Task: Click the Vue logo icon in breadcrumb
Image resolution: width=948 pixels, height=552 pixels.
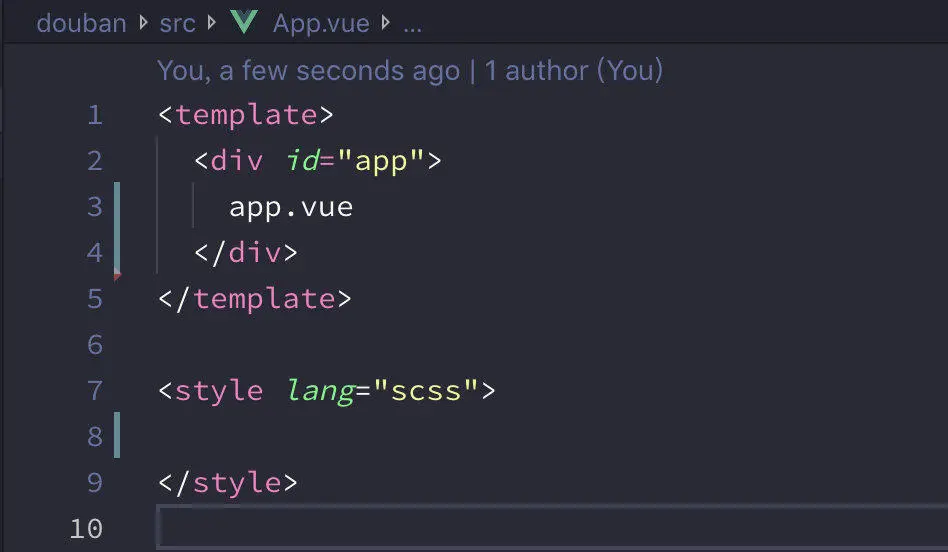Action: [244, 22]
